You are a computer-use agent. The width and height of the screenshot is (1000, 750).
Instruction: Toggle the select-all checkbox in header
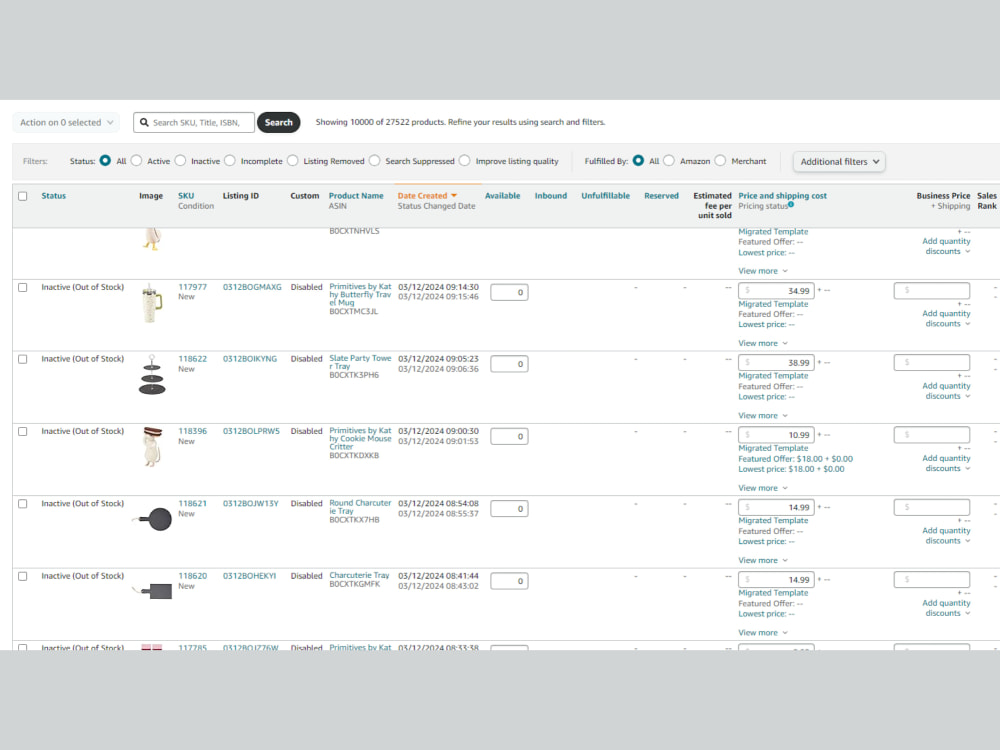pos(23,196)
